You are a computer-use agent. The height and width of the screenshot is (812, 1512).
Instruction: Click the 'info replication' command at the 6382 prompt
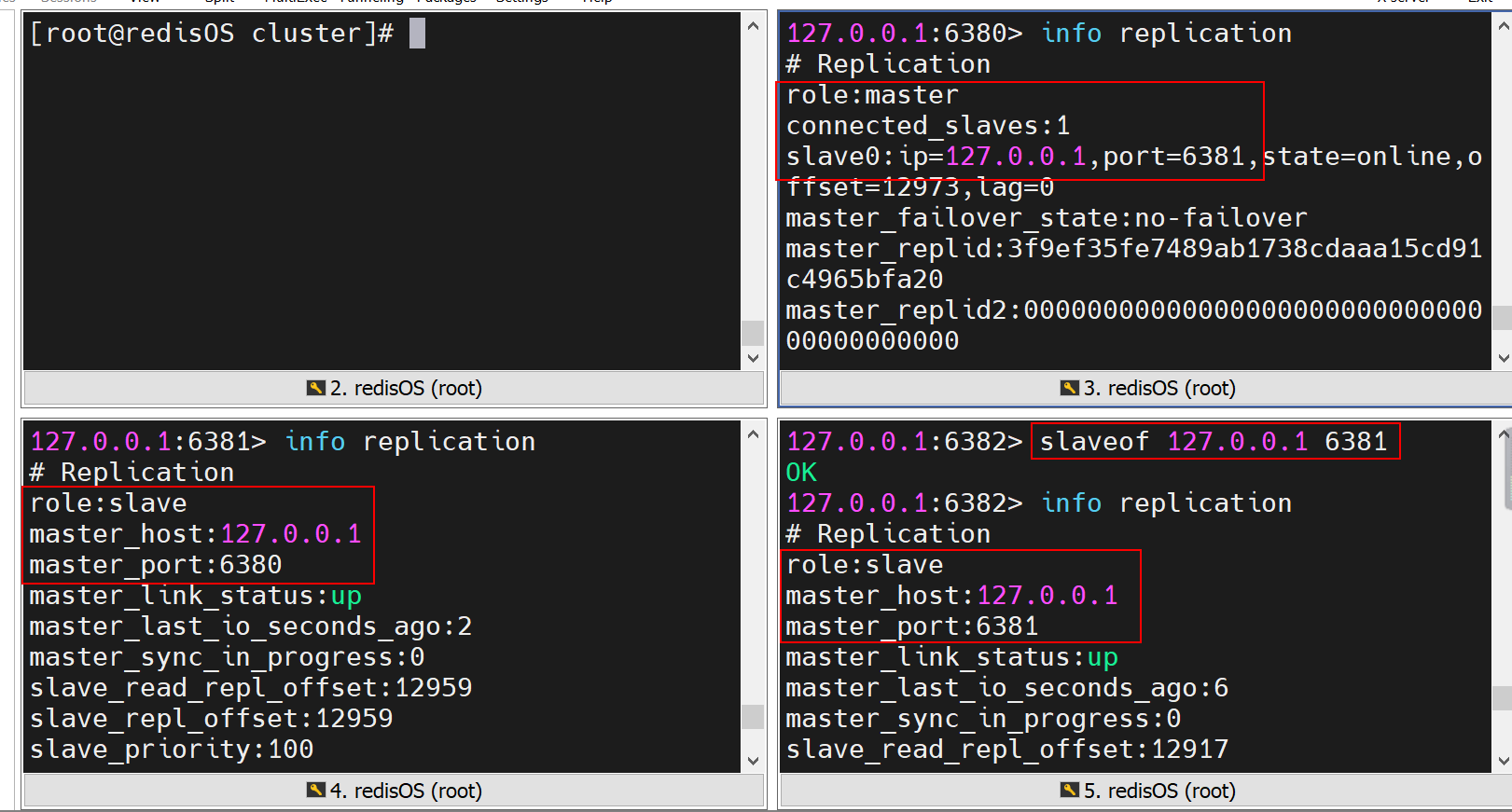pos(1166,503)
